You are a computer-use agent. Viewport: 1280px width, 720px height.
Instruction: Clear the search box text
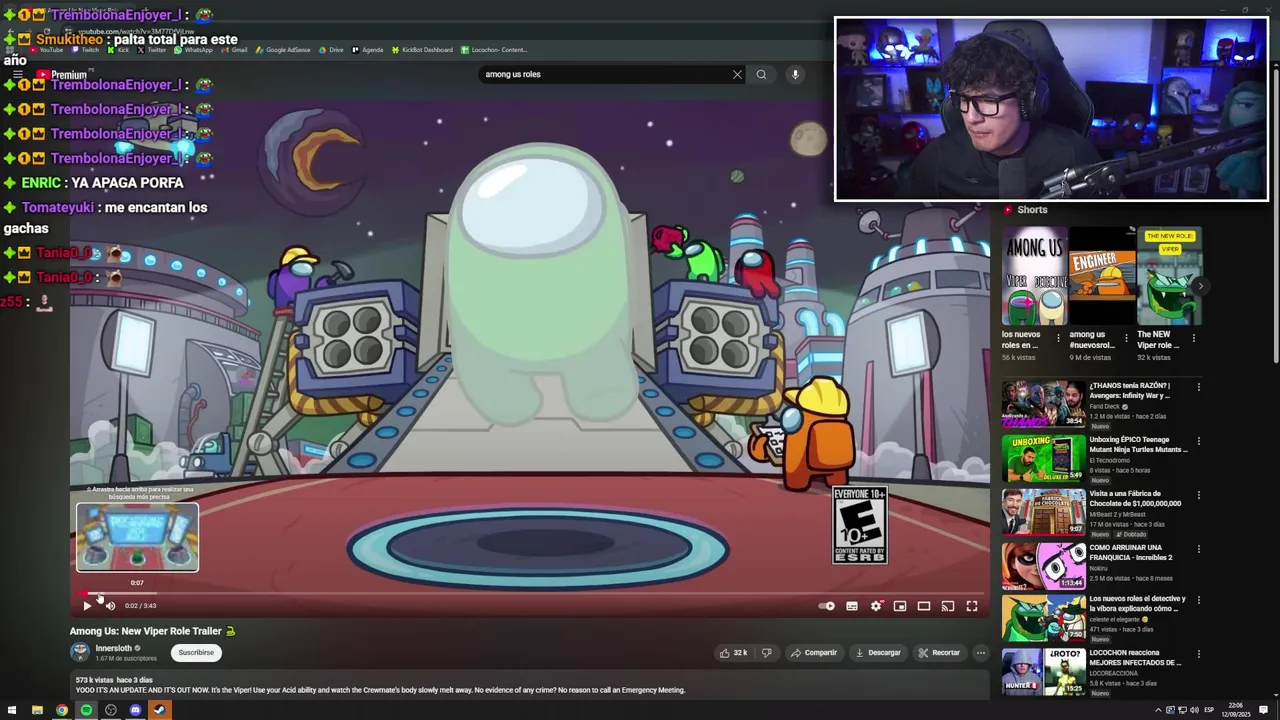point(737,74)
